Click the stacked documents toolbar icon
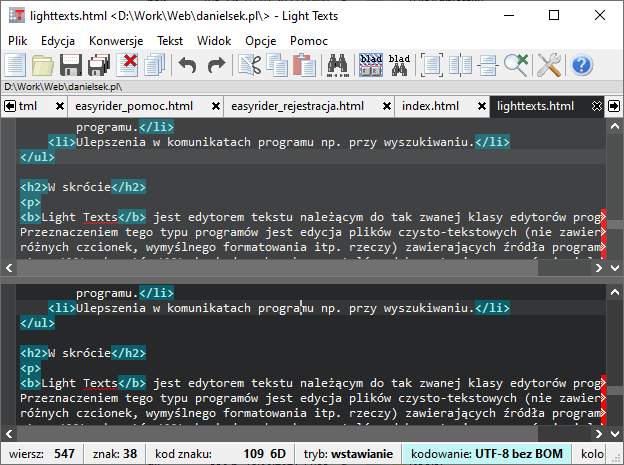Screen dimensions: 624x465 154,65
